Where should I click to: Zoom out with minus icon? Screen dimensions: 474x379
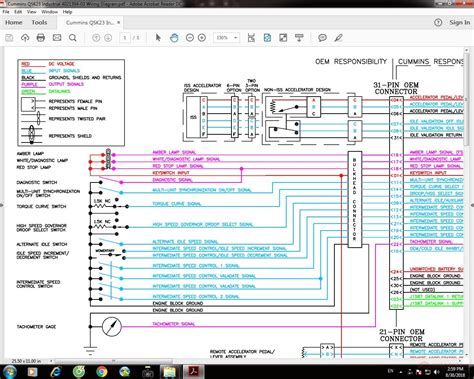[x=190, y=38]
